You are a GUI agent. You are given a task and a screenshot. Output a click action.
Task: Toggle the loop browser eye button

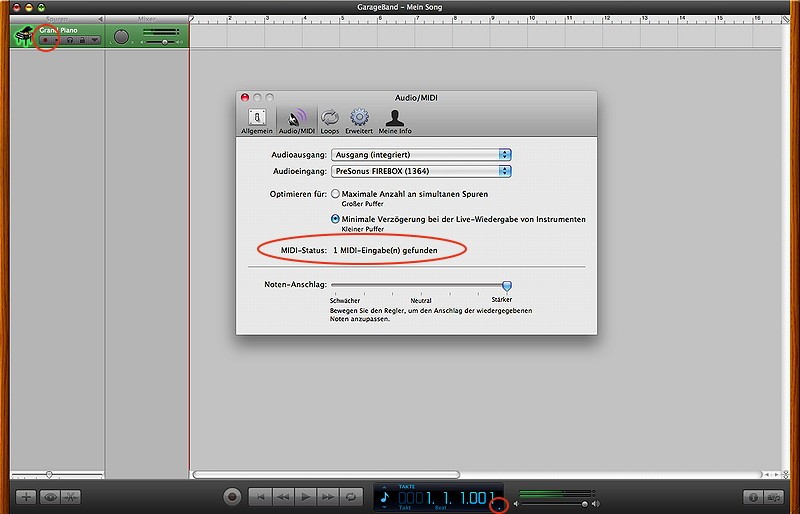coord(50,497)
